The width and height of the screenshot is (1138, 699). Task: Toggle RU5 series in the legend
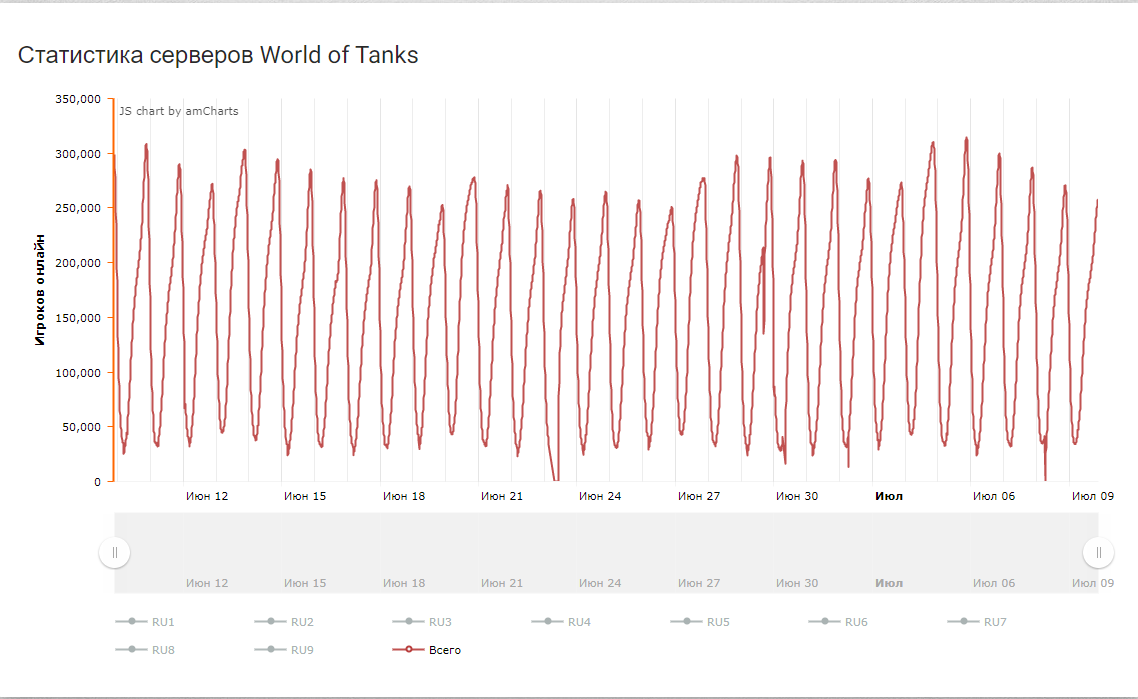pyautogui.click(x=700, y=621)
